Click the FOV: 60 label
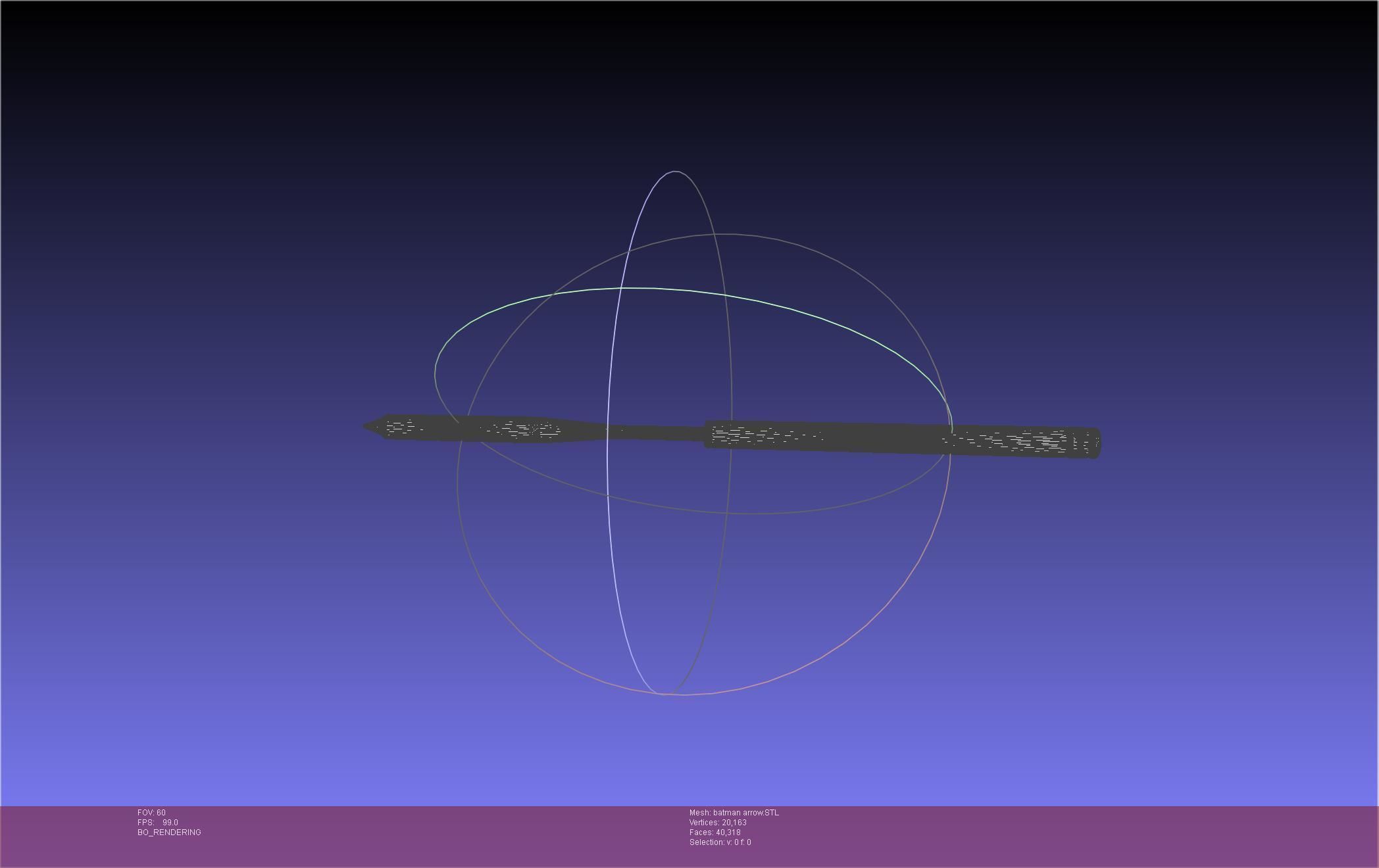This screenshot has height=868, width=1379. 151,813
